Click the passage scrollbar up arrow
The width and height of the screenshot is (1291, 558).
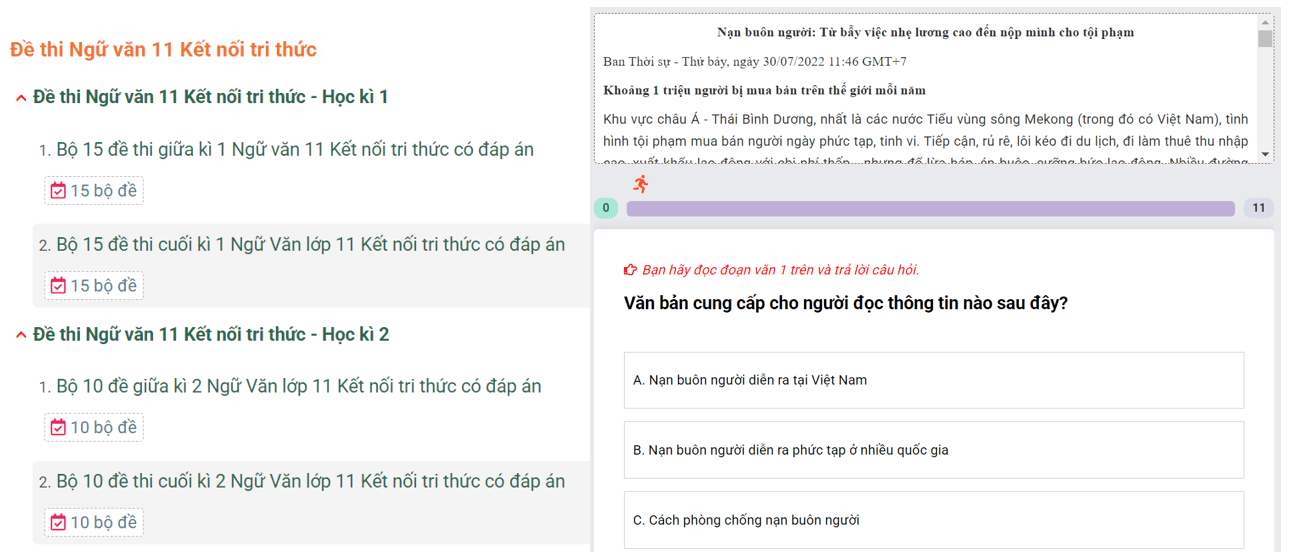[1265, 21]
